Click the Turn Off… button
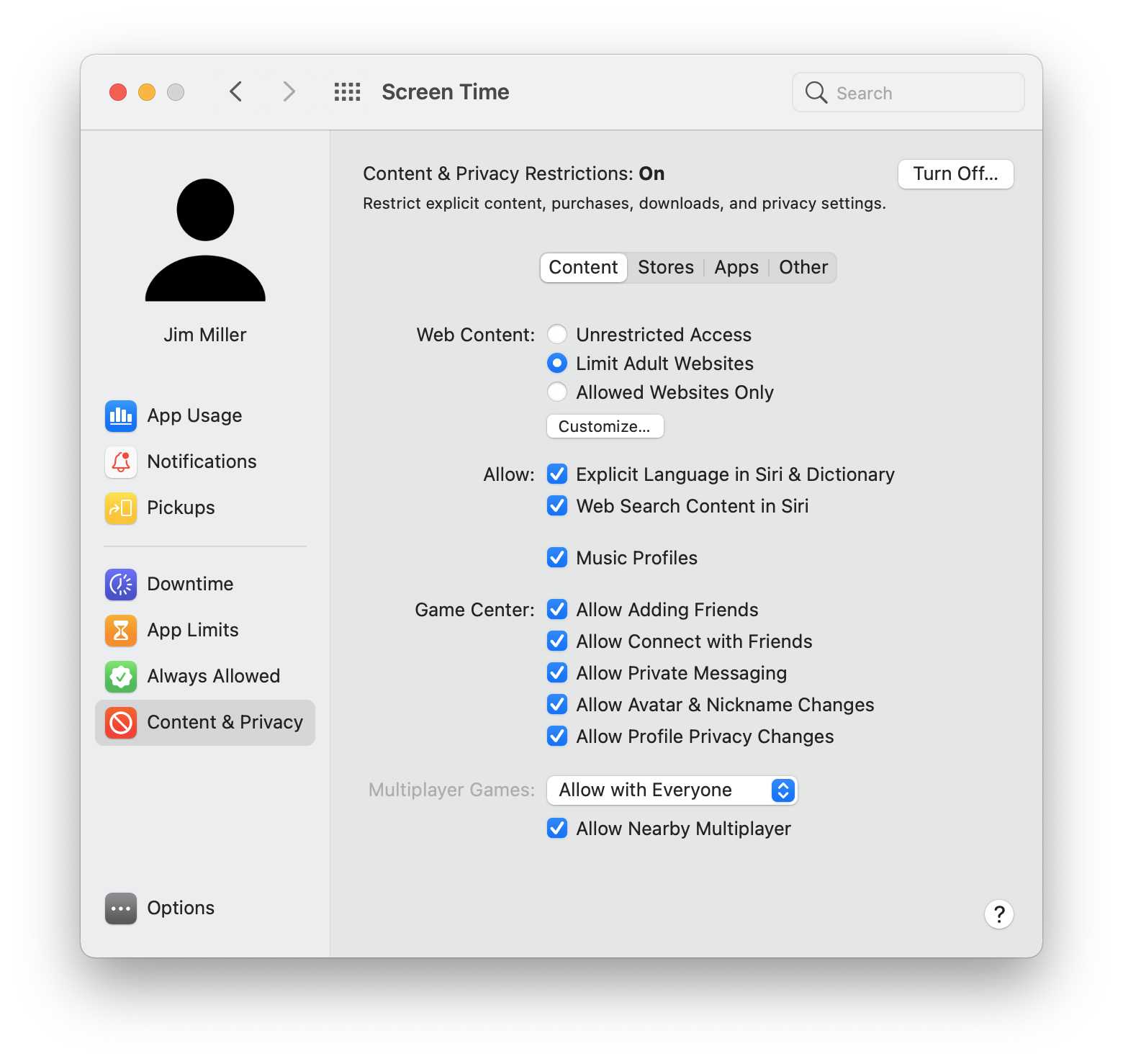The height and width of the screenshot is (1064, 1123). pyautogui.click(x=955, y=174)
